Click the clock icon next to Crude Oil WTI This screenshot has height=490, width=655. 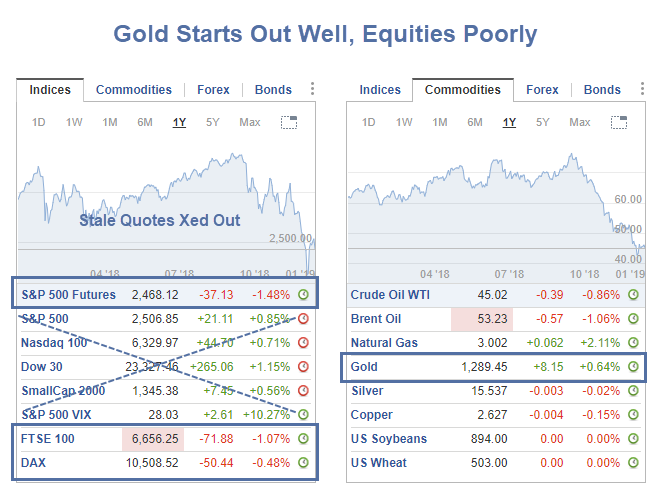point(633,295)
